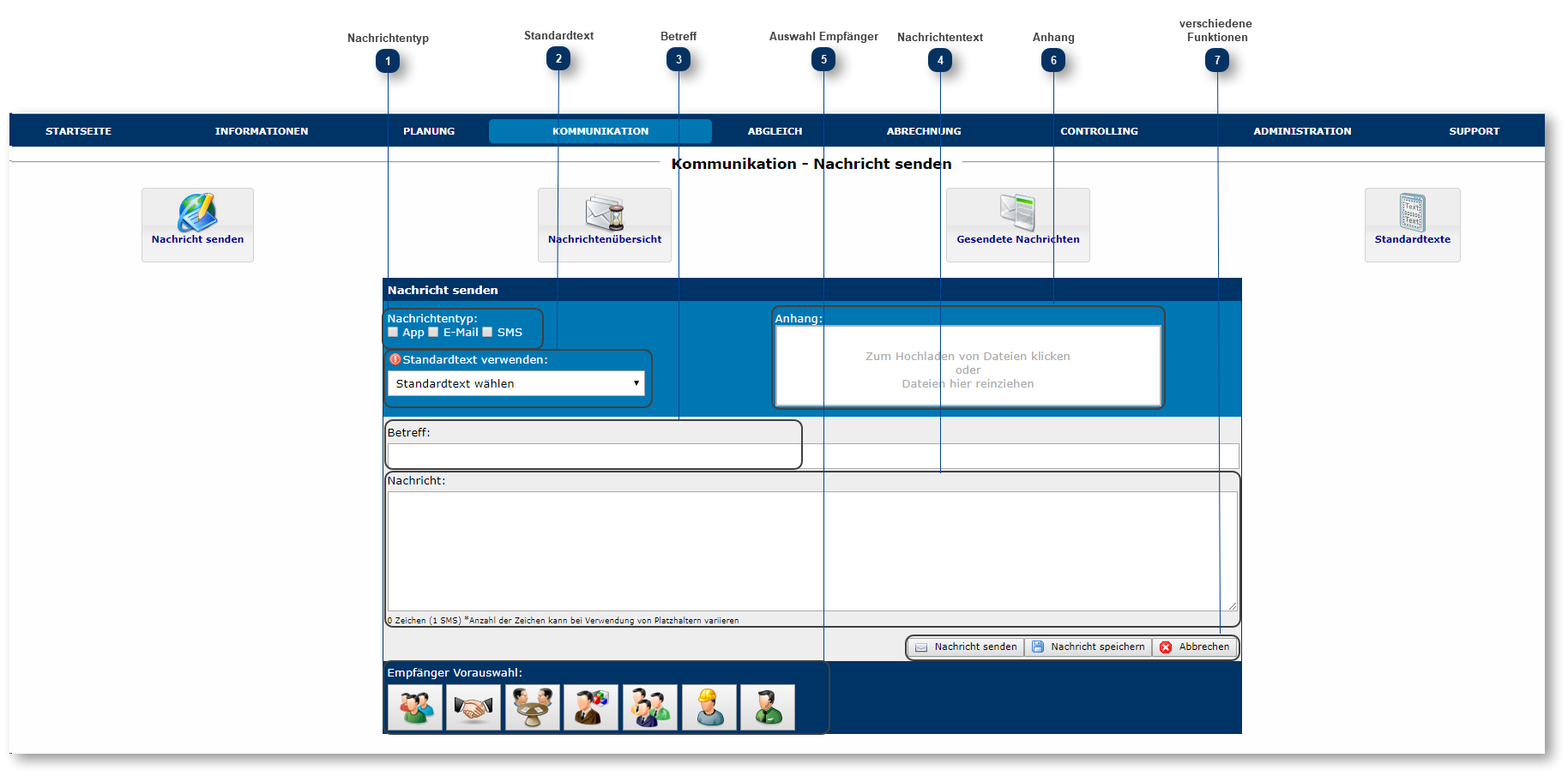Select the three-people group recipient icon
This screenshot has height=776, width=1568.
(415, 707)
